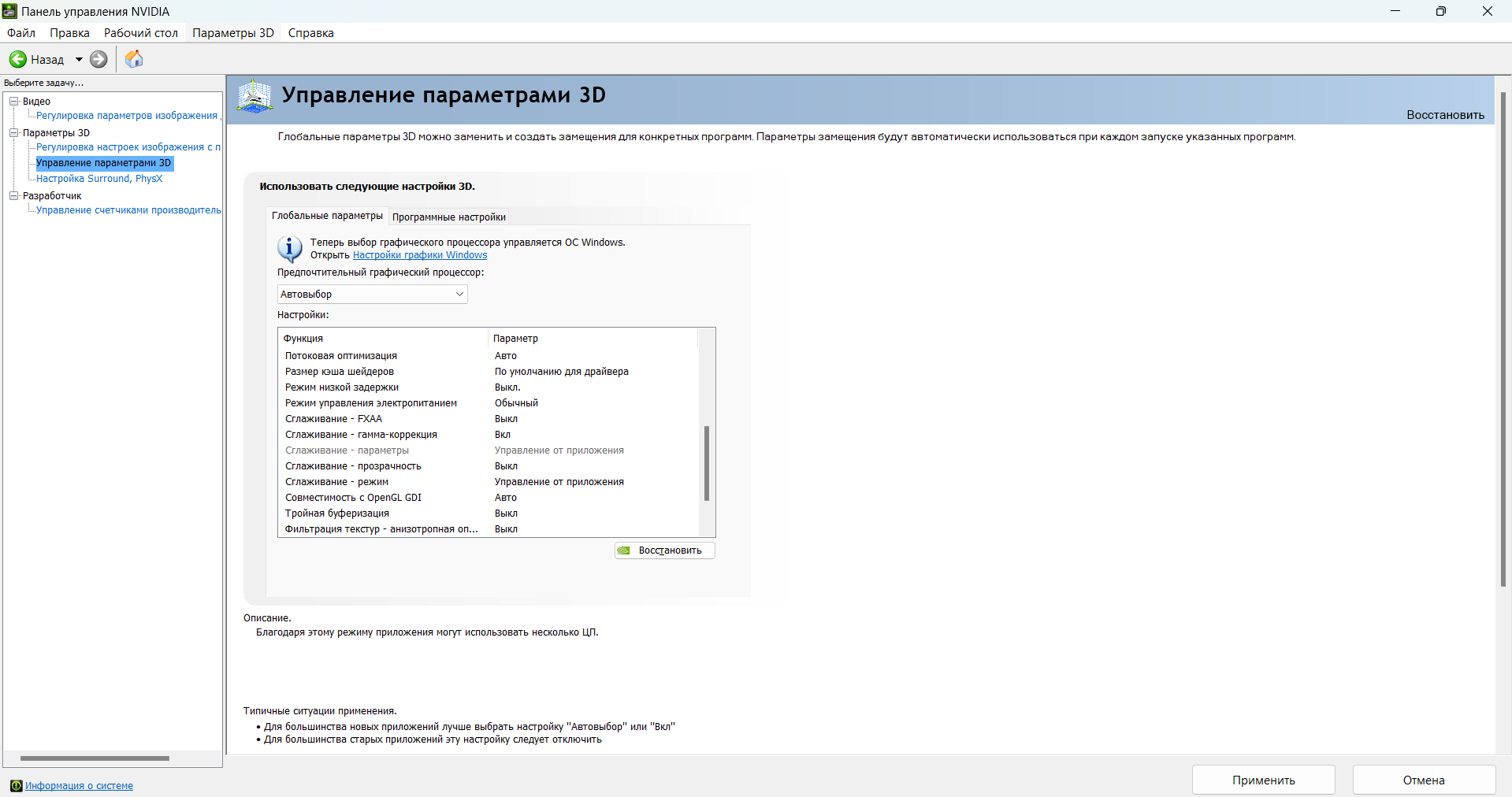This screenshot has height=797, width=1512.
Task: Select Сглаживание - гамма-коррекция row
Action: [x=489, y=435]
